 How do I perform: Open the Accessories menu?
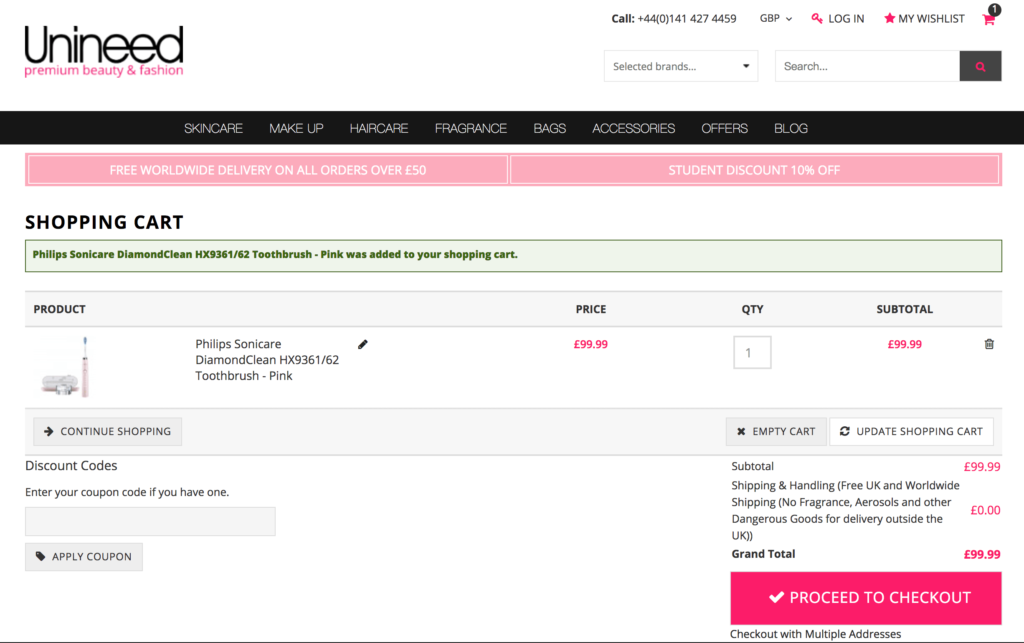pyautogui.click(x=633, y=129)
